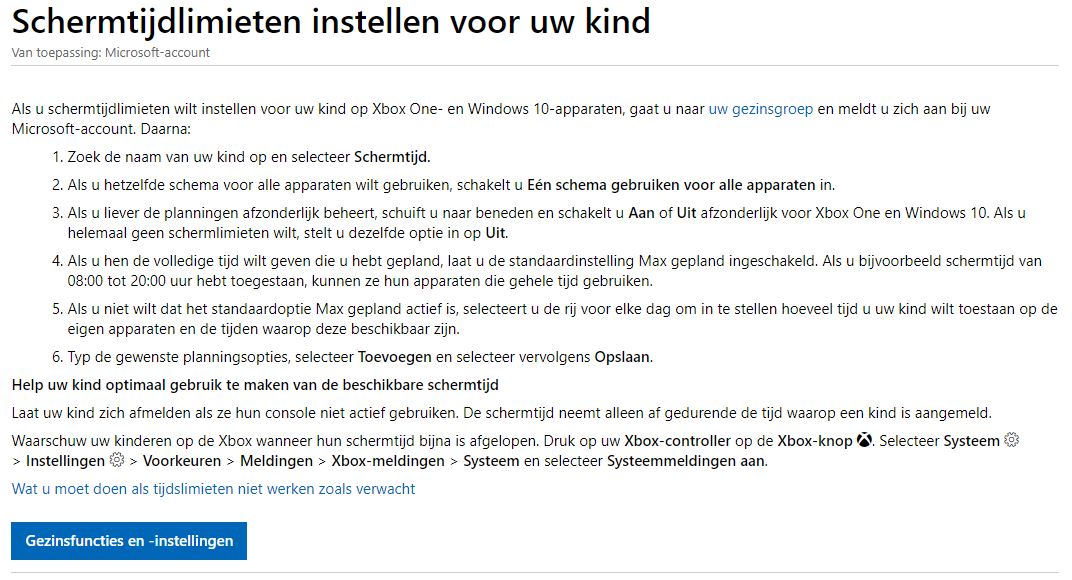The height and width of the screenshot is (580, 1072).
Task: Click the bold word Schermtijd in step one
Action: (x=392, y=157)
